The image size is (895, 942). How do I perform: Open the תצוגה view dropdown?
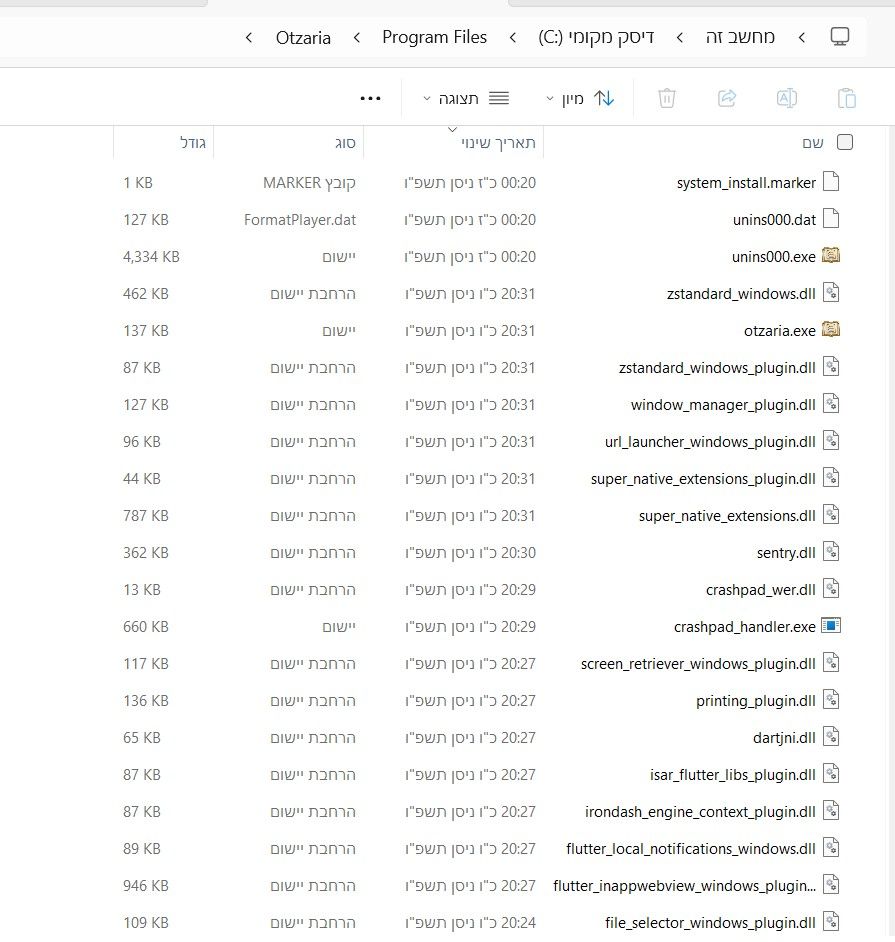pos(466,99)
